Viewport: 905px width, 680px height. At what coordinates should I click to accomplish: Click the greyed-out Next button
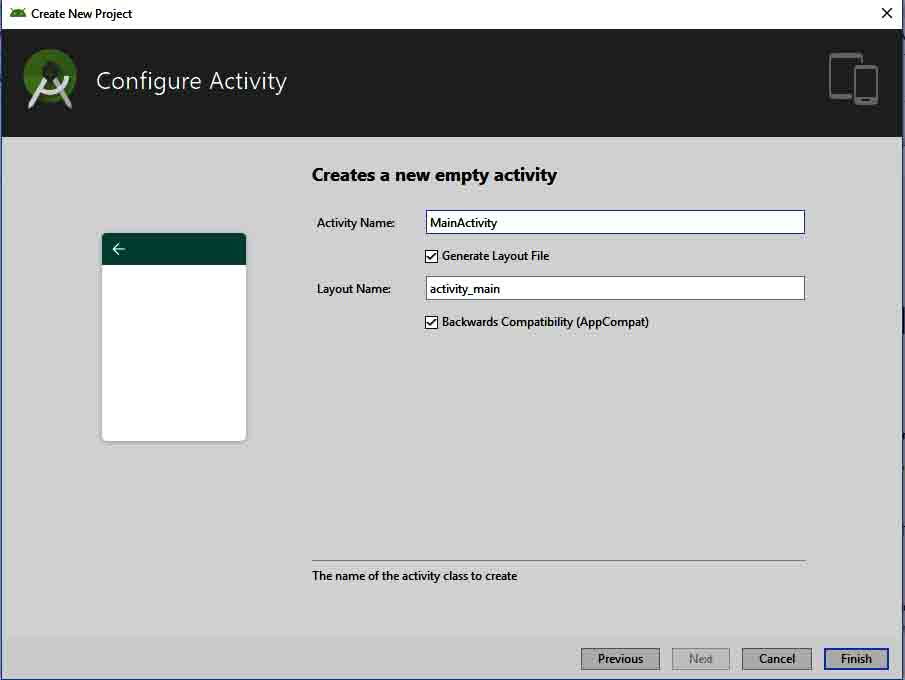pyautogui.click(x=701, y=659)
